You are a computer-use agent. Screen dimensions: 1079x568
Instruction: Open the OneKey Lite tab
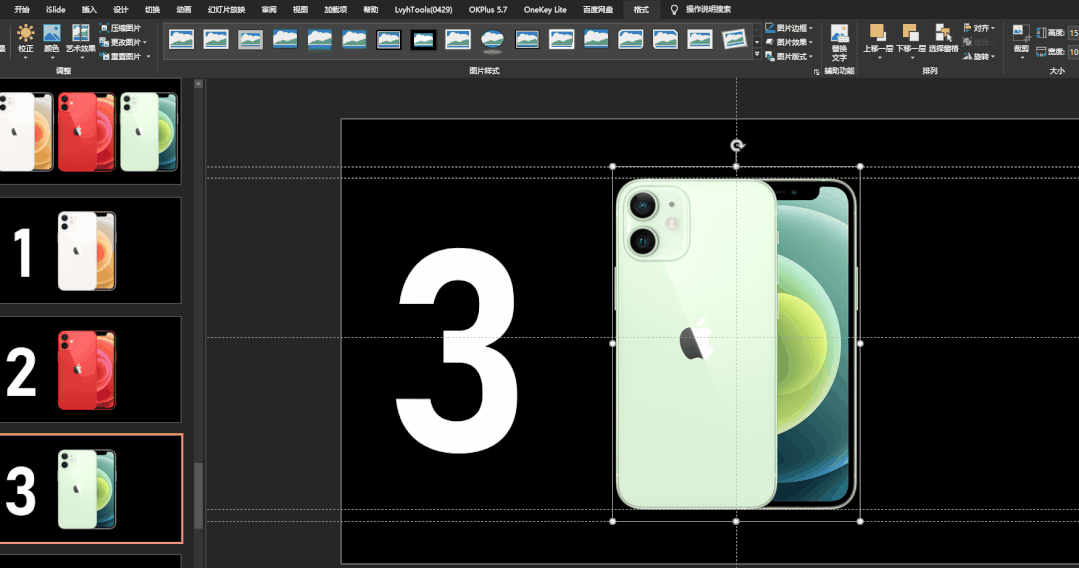545,10
